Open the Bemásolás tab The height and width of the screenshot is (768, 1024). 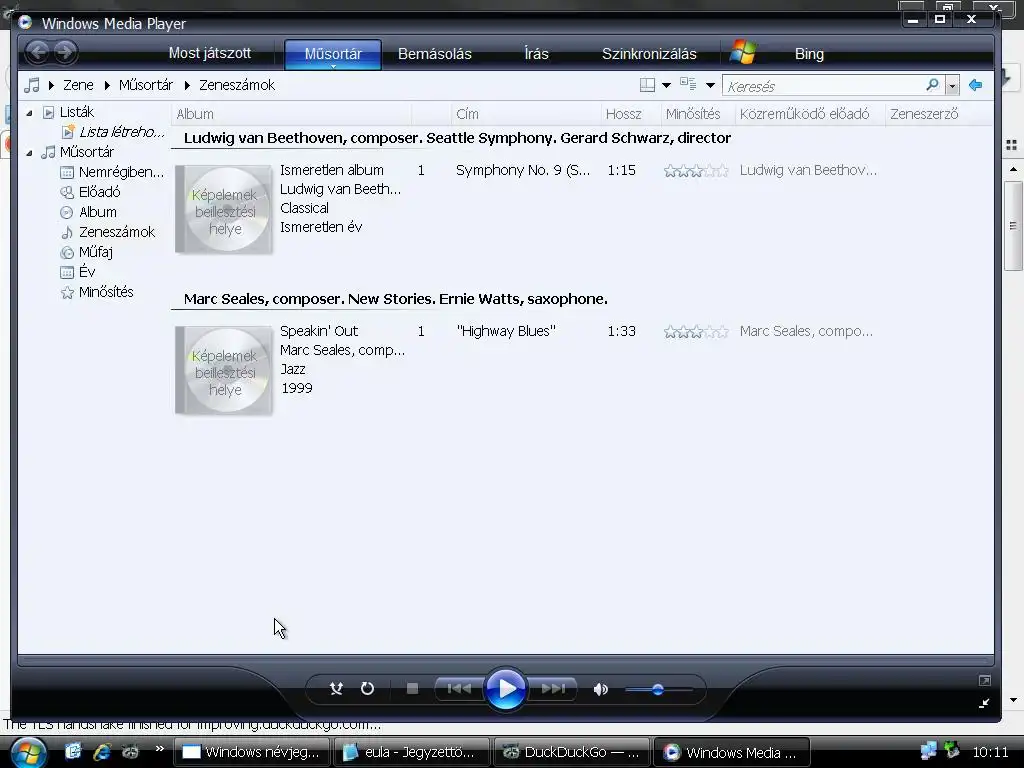[x=435, y=54]
